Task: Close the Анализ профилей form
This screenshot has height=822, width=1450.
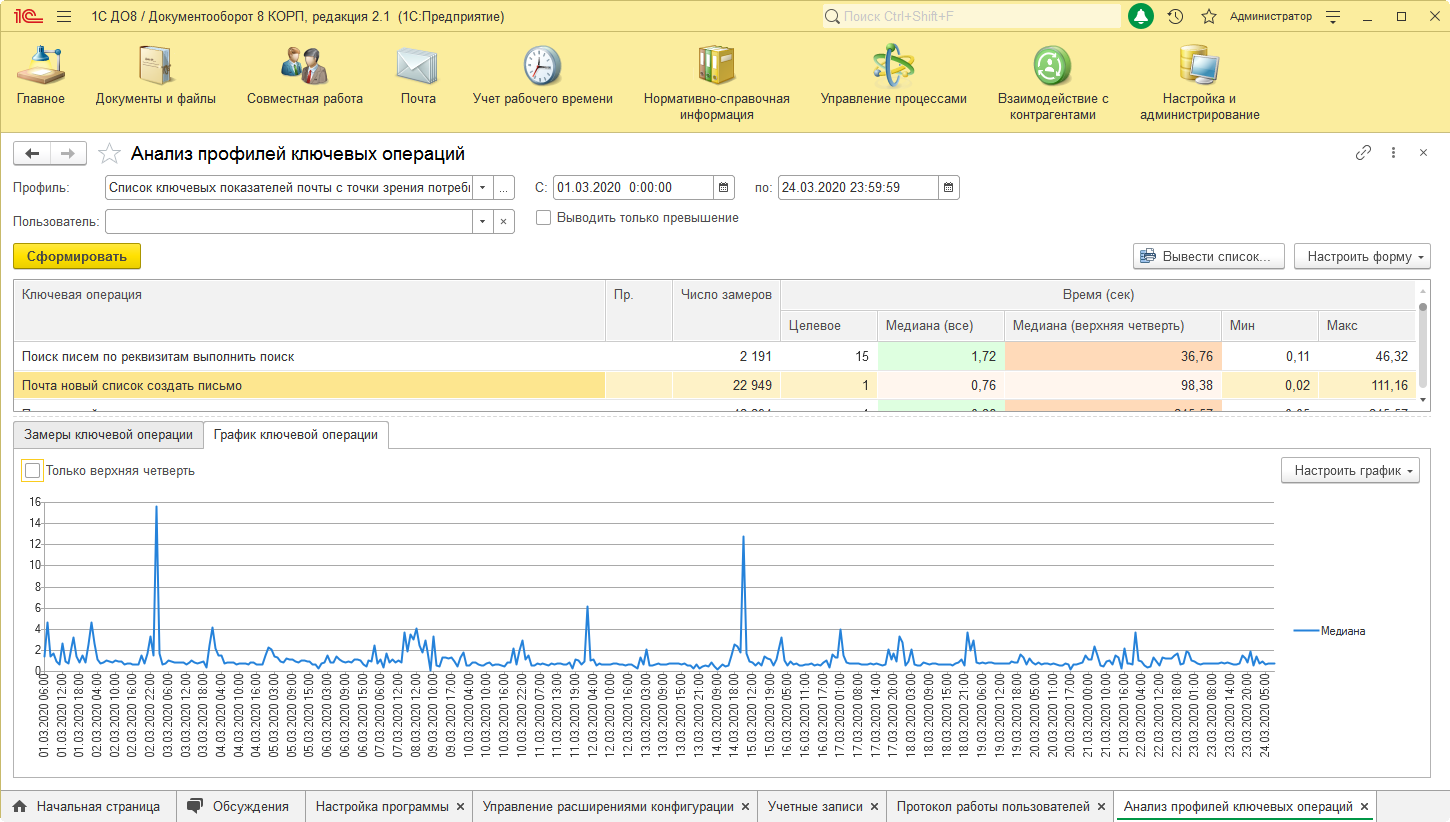Action: 1423,153
